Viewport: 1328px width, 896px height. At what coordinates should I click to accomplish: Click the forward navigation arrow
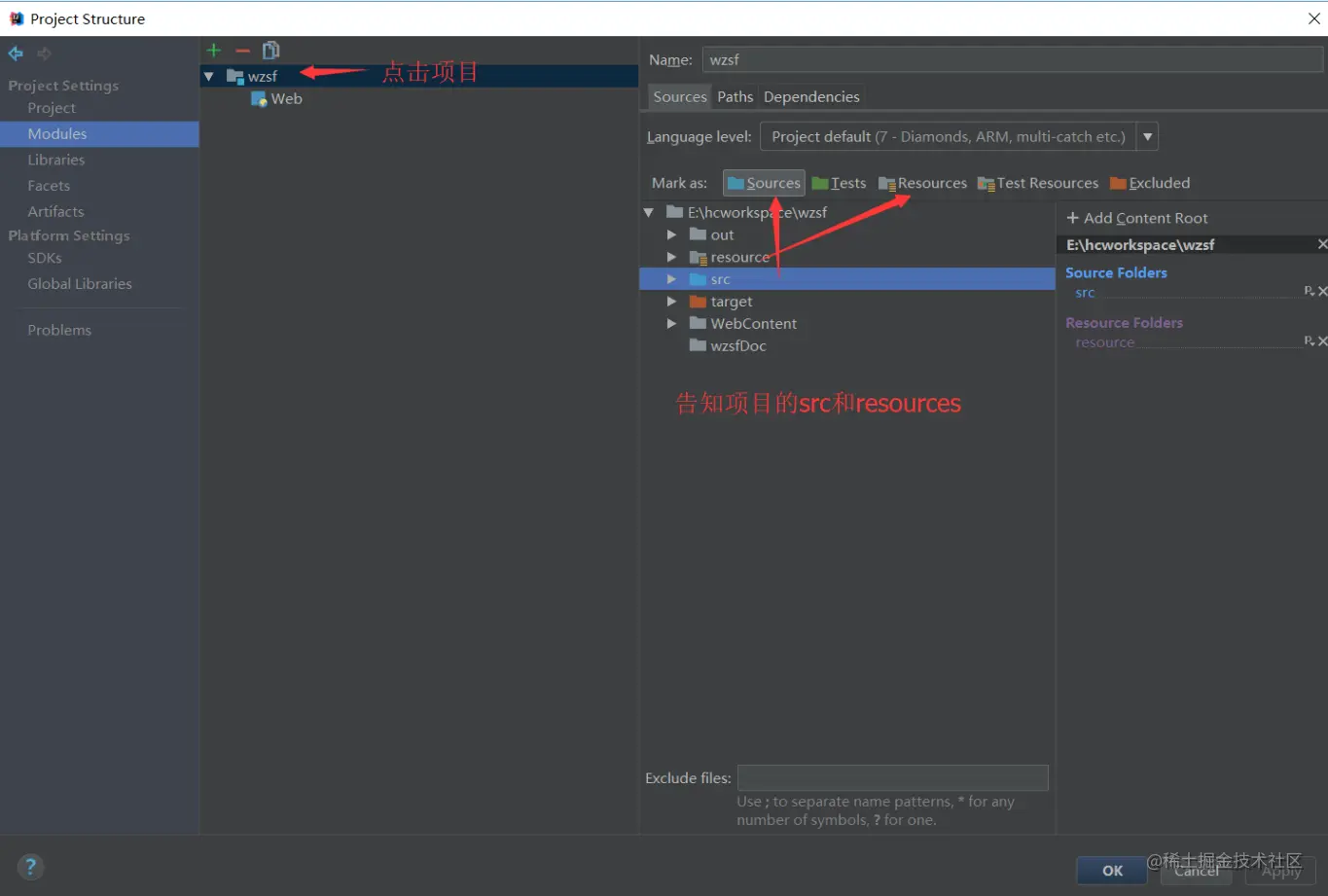(x=44, y=54)
